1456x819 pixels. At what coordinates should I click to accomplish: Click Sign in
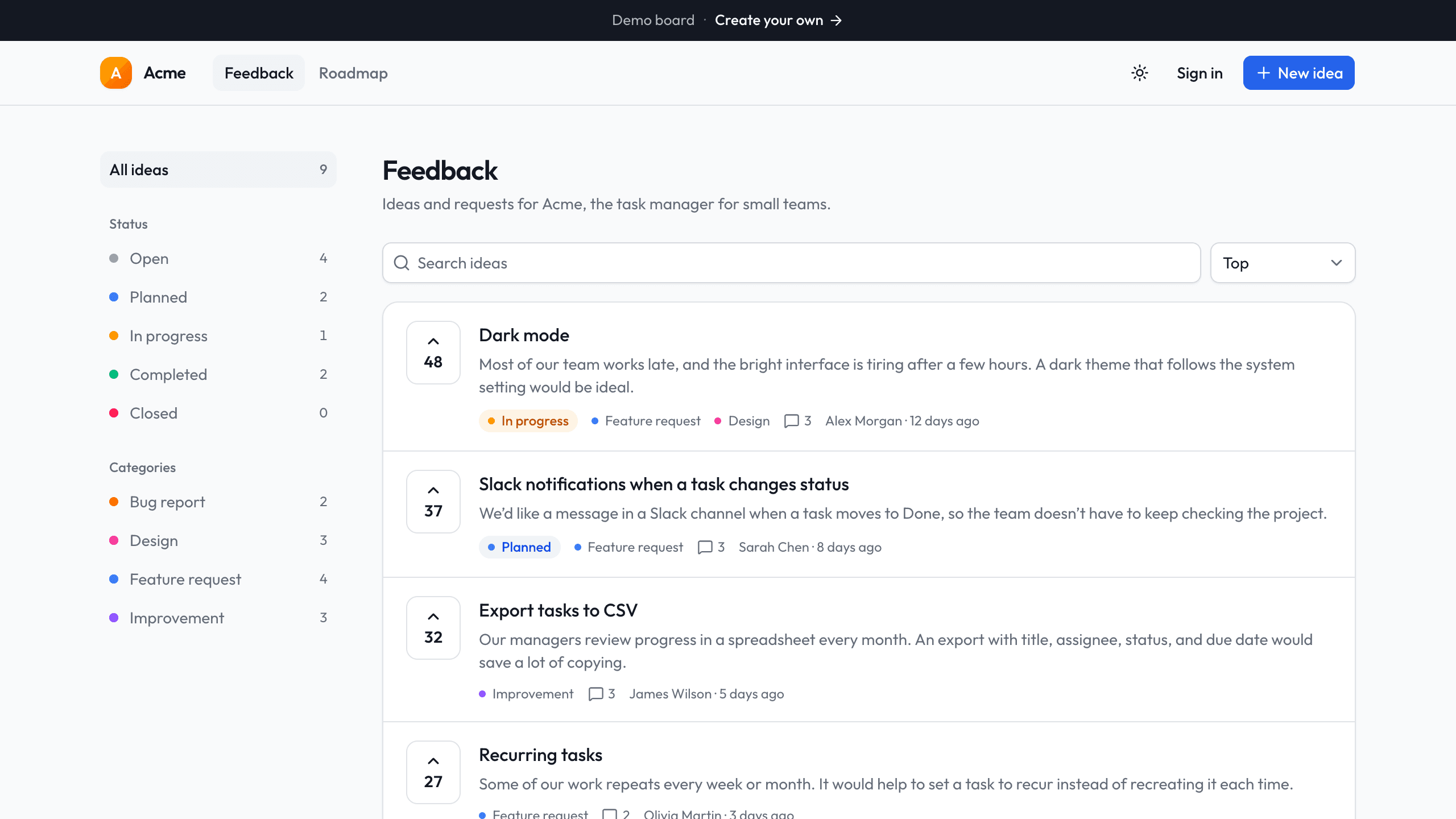click(x=1199, y=73)
